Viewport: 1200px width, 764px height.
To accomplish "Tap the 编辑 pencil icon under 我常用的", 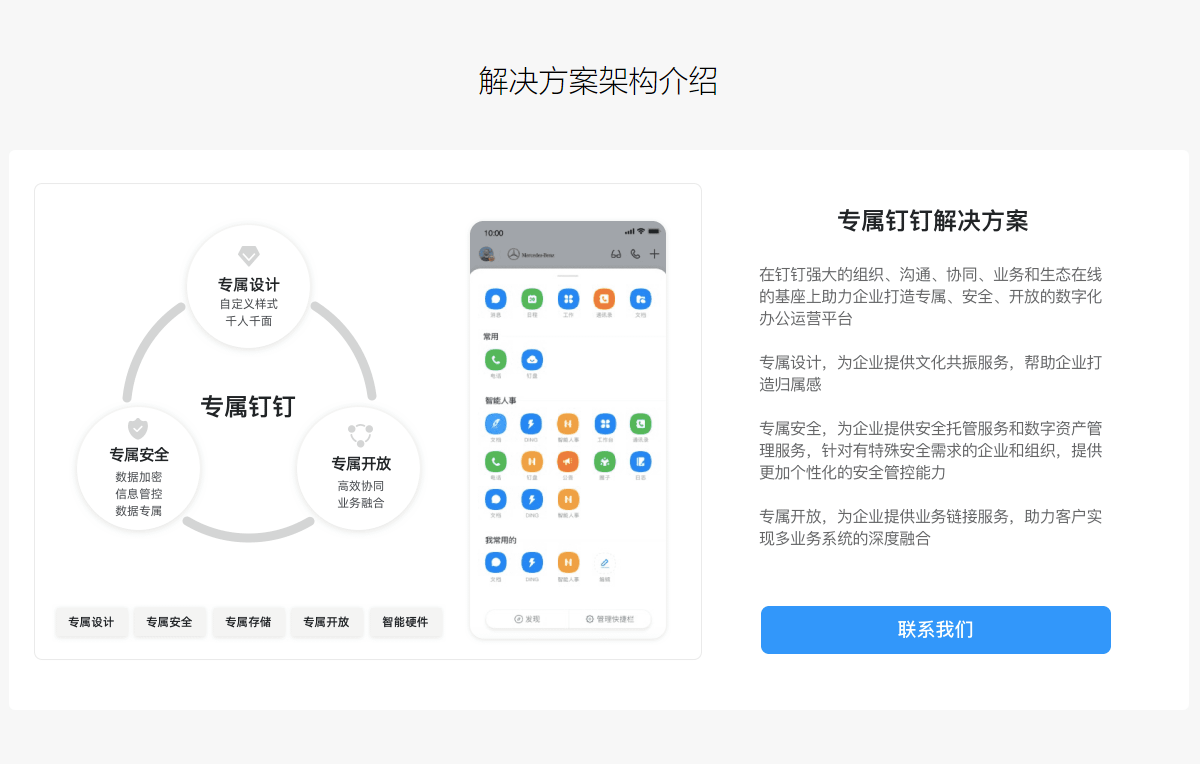I will tap(604, 563).
